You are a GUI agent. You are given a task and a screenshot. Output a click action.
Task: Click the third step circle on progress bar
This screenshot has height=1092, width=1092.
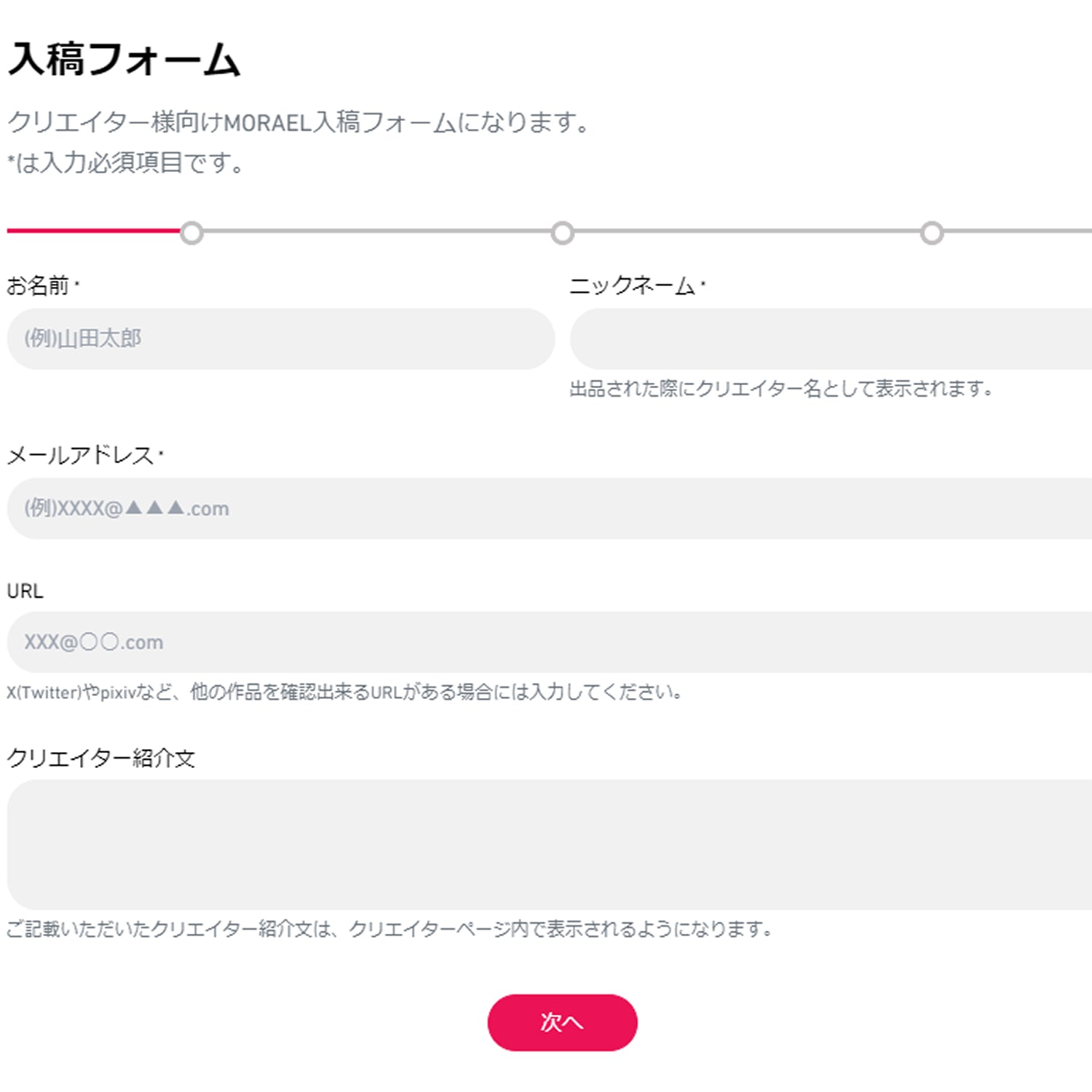tap(932, 233)
